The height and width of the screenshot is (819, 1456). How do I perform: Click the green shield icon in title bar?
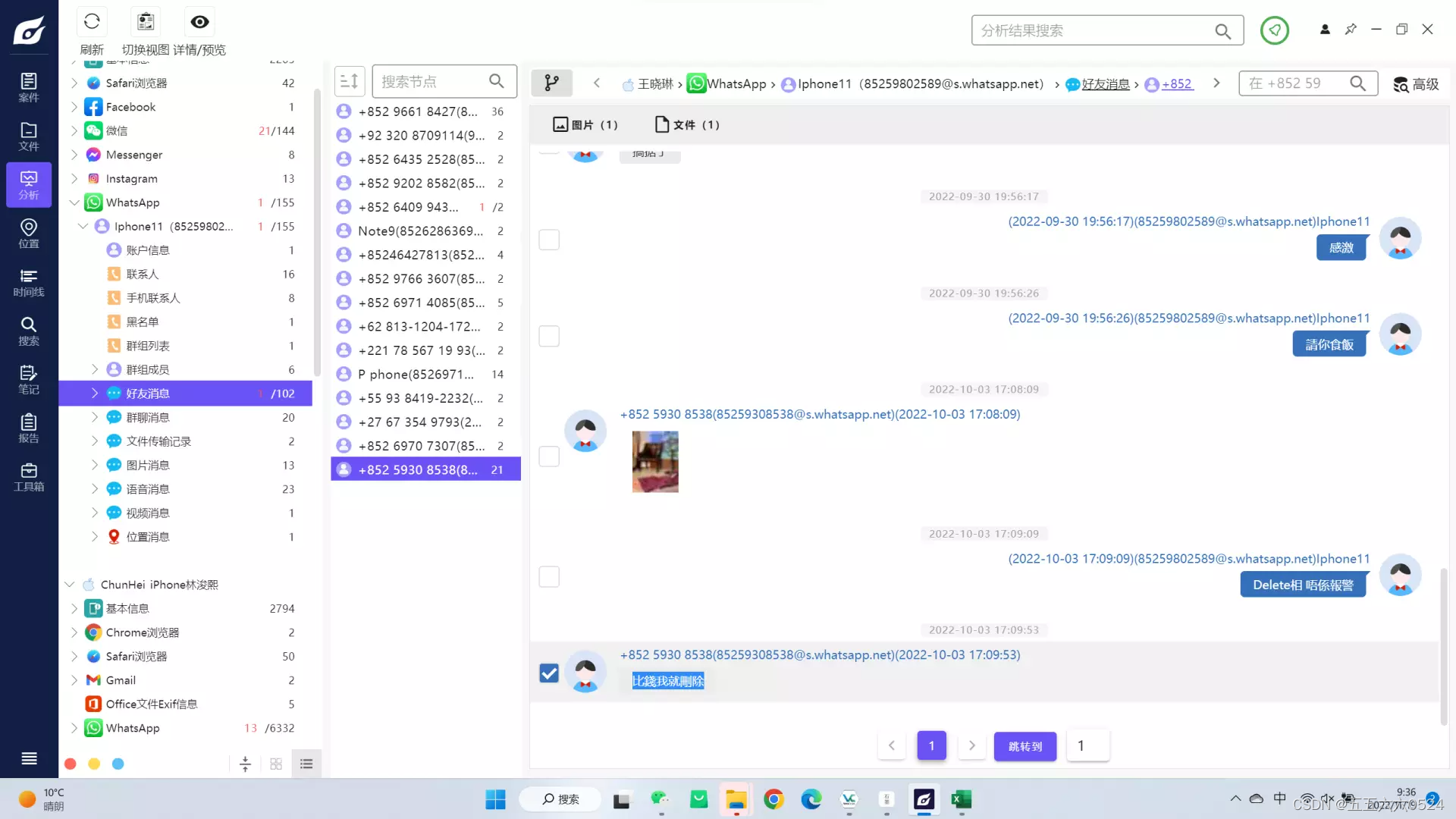(x=1274, y=30)
